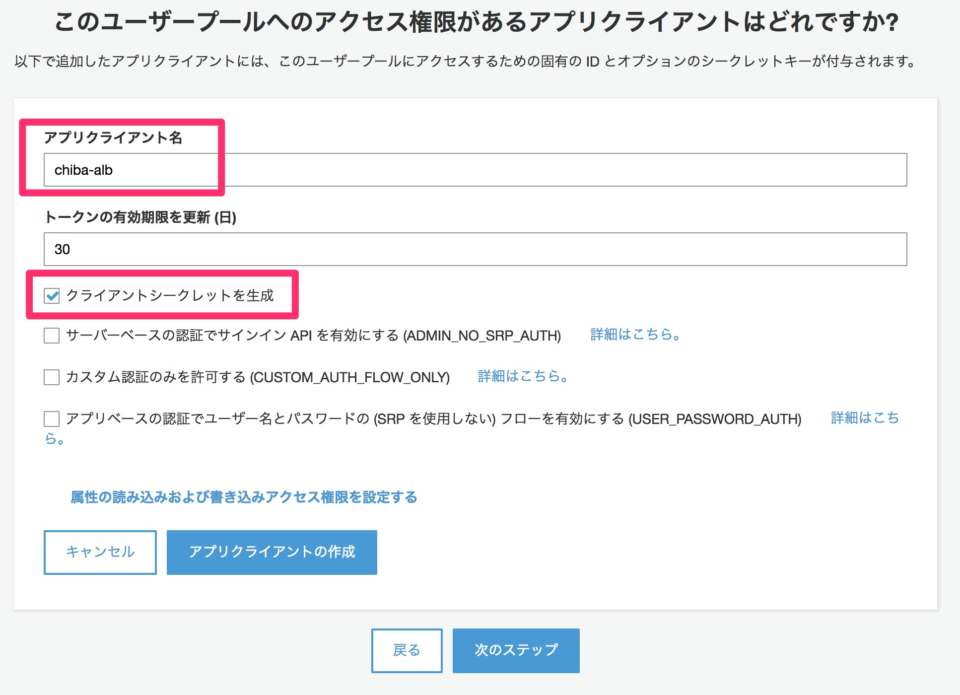Open details link for CUSTOM_AUTH_FLOW_ONLY
Viewport: 960px width, 695px height.
[x=522, y=376]
